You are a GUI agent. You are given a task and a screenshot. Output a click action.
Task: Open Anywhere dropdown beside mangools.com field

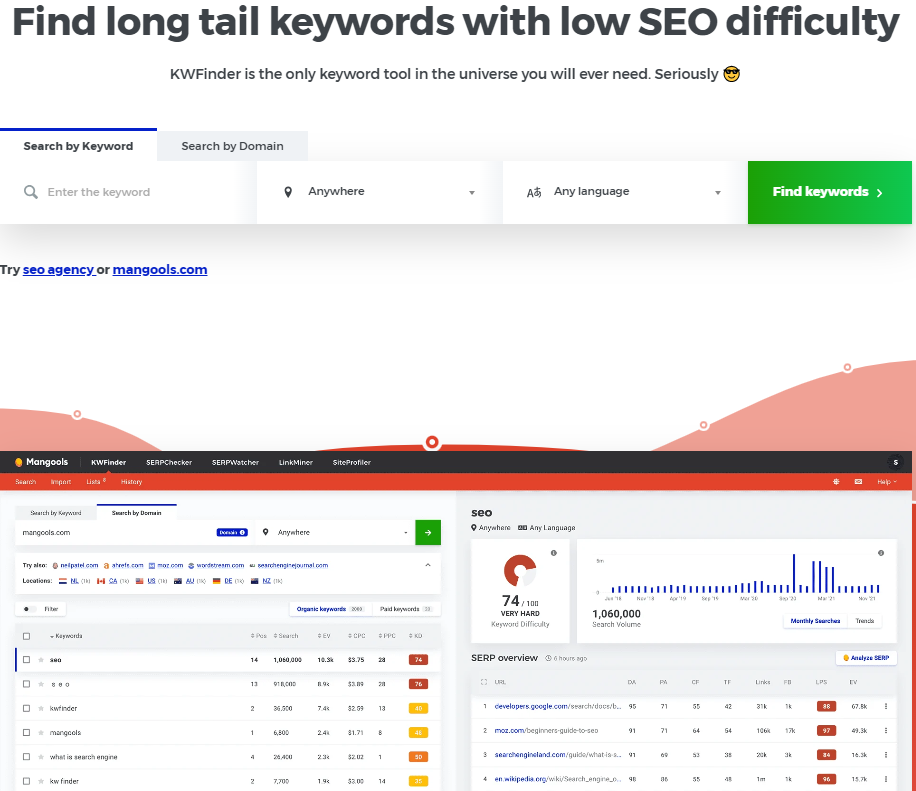tap(335, 532)
